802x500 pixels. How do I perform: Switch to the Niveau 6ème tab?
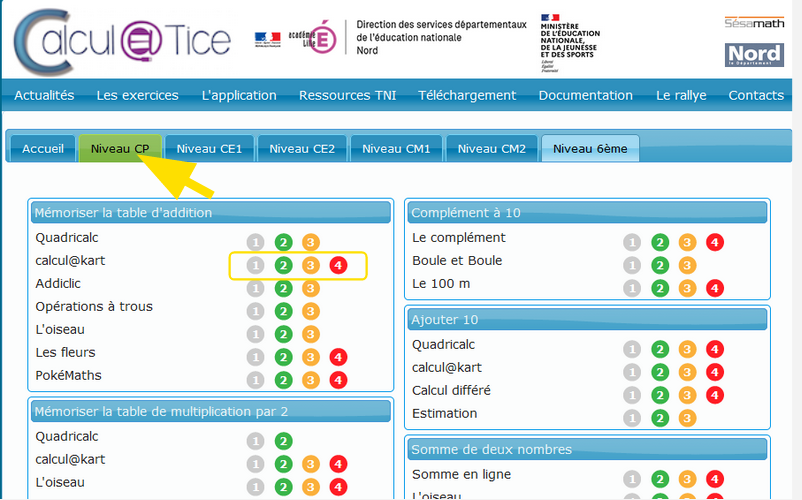590,148
